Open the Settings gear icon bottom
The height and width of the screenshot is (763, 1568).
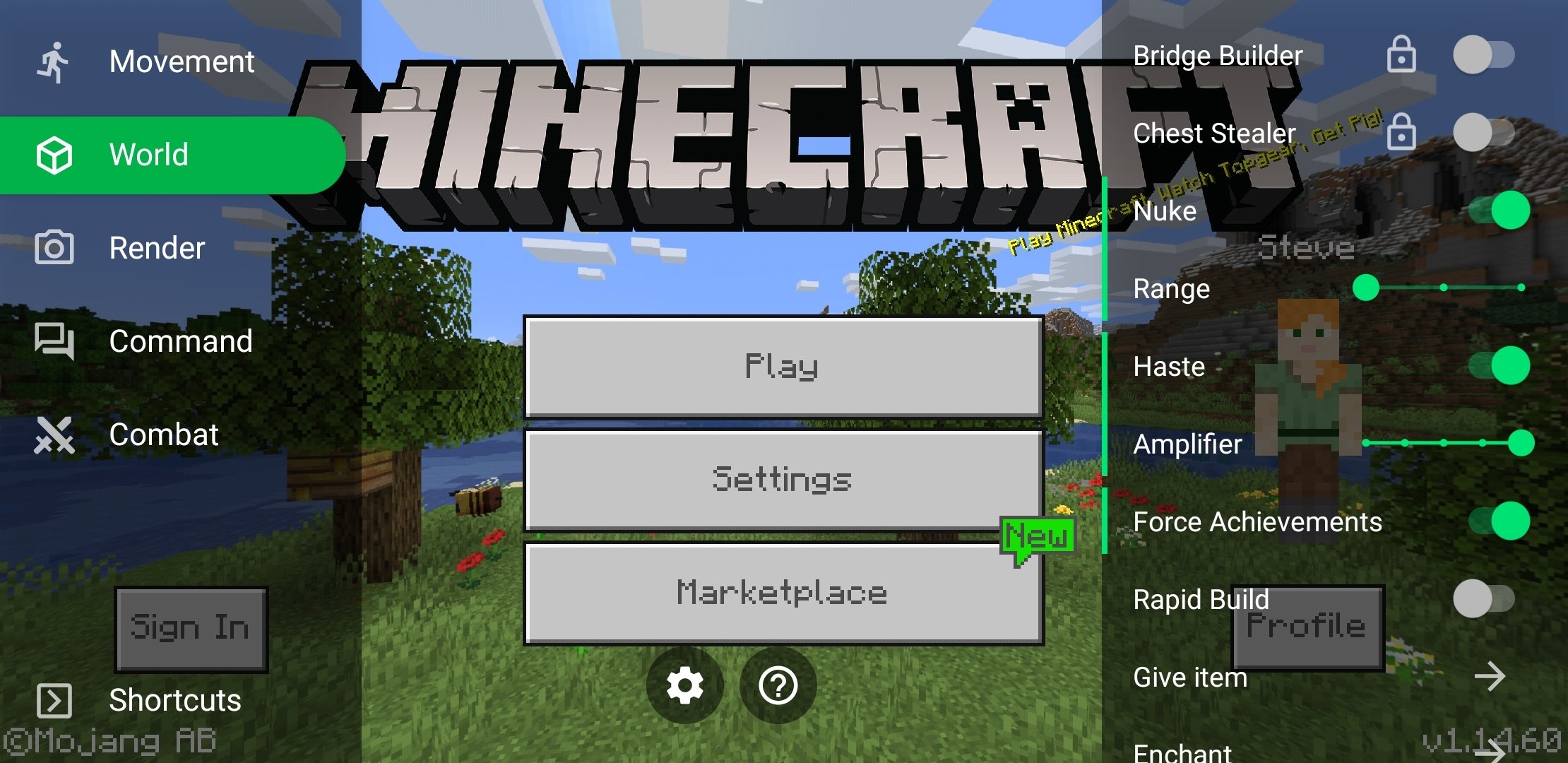[687, 684]
